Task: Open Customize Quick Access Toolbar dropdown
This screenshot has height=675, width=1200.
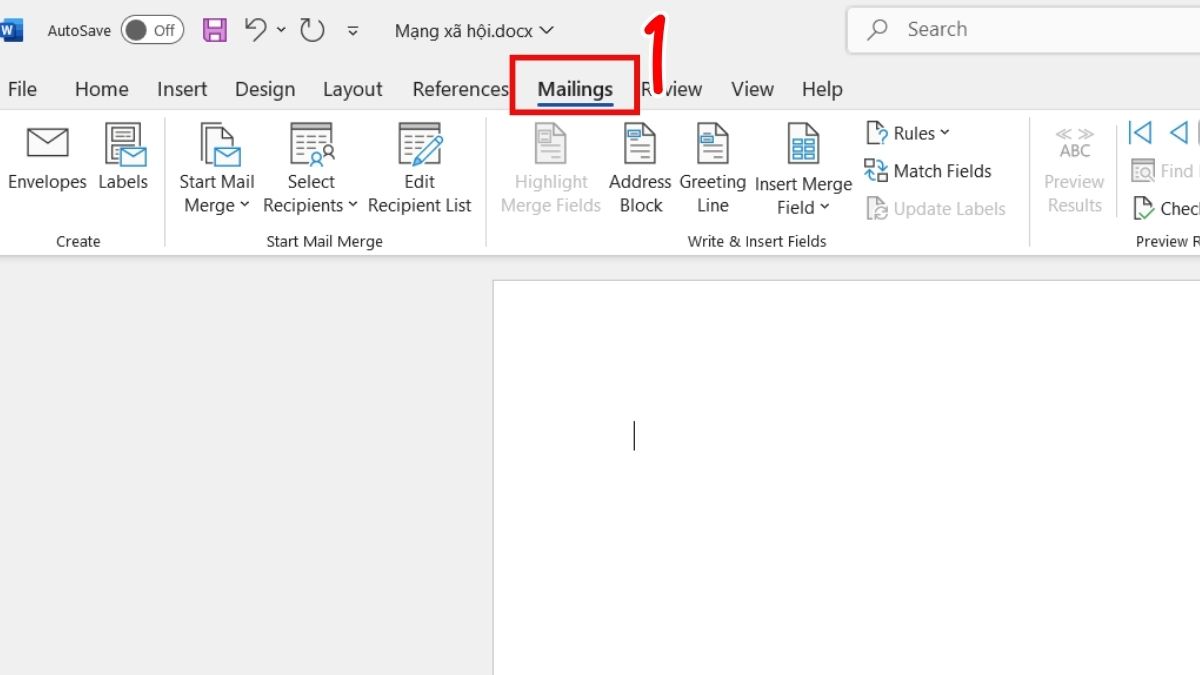Action: point(353,31)
